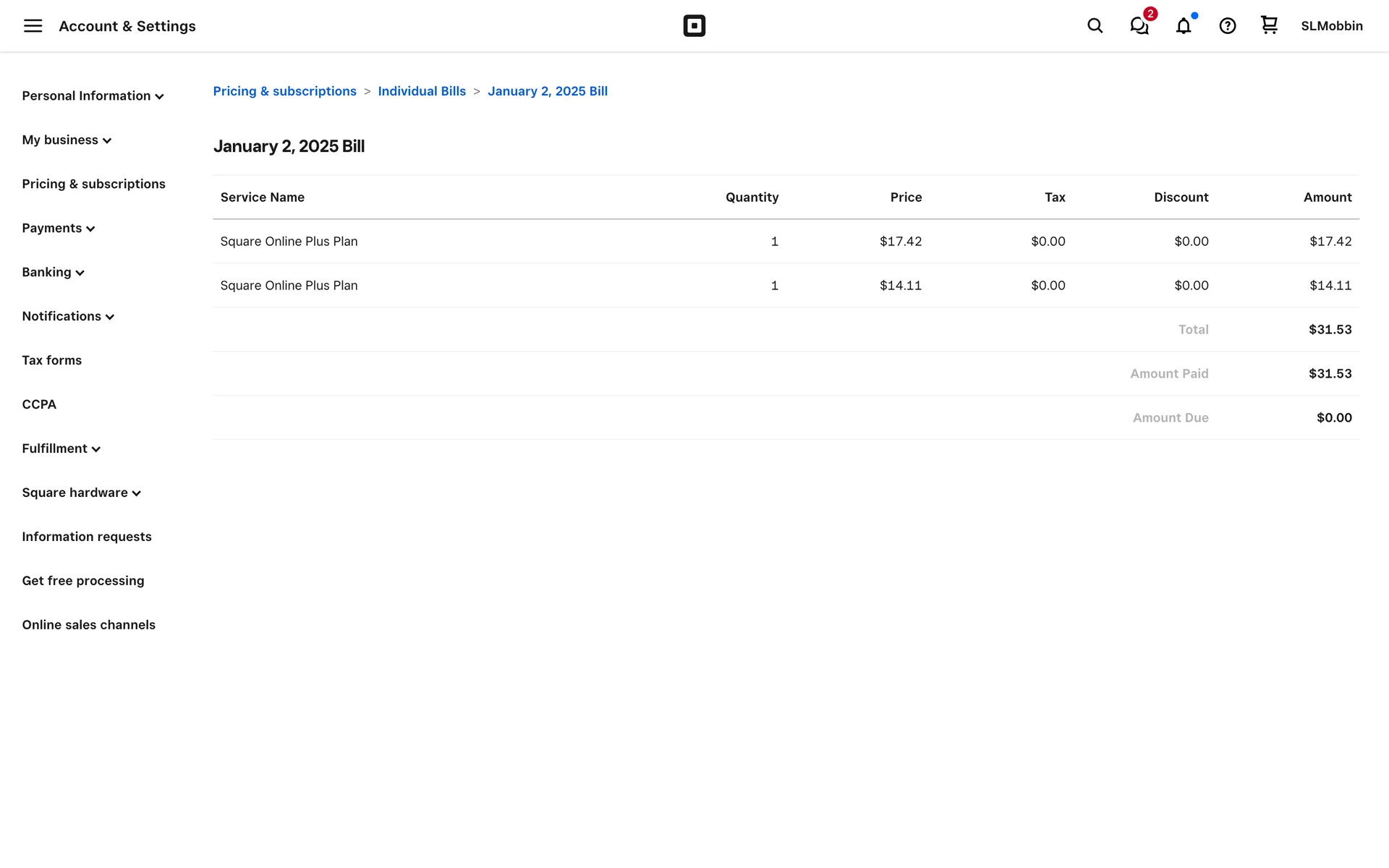The image size is (1389, 868).
Task: Expand the Payments sidebar section
Action: 59,229
